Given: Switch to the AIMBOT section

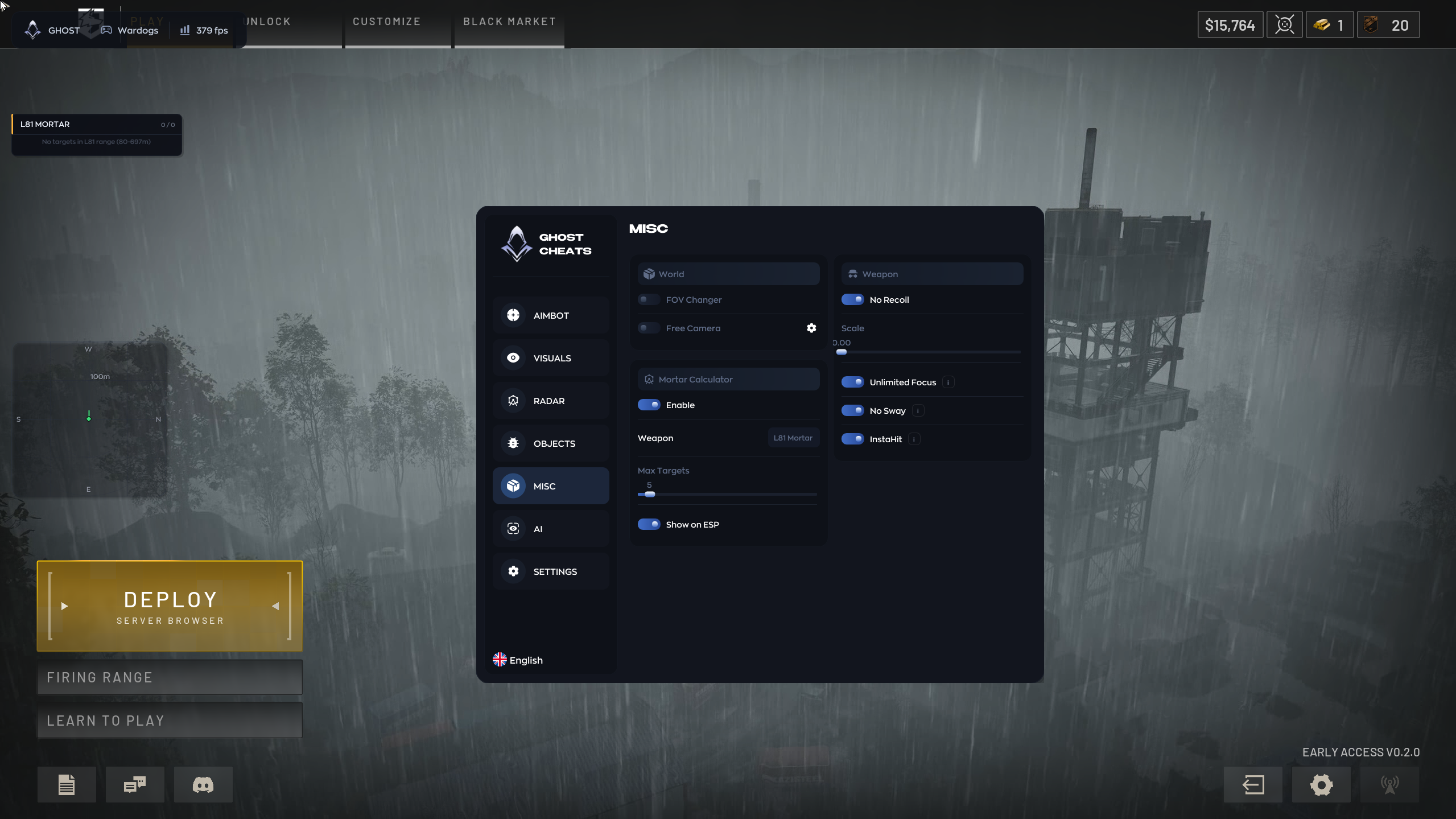Looking at the screenshot, I should (551, 315).
